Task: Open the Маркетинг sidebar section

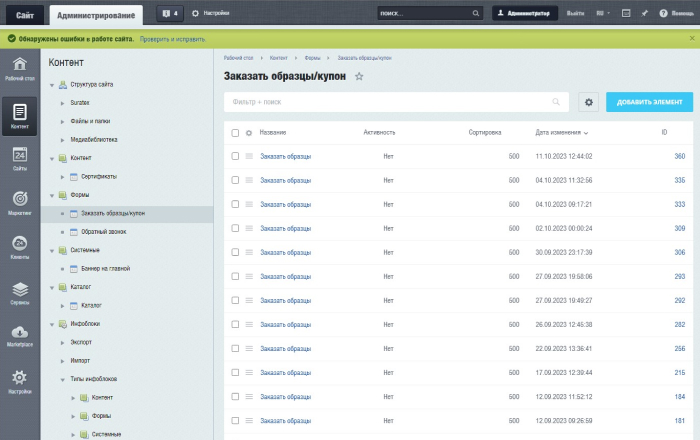Action: pos(20,203)
